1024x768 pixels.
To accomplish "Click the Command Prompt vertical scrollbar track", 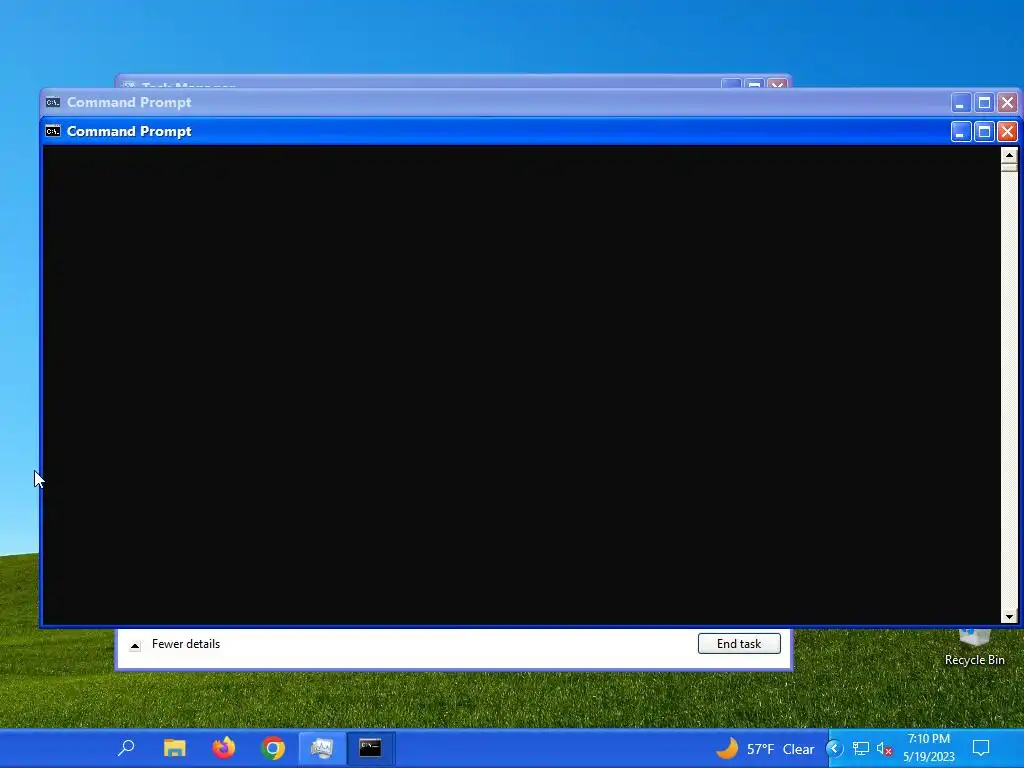I will click(x=1009, y=392).
